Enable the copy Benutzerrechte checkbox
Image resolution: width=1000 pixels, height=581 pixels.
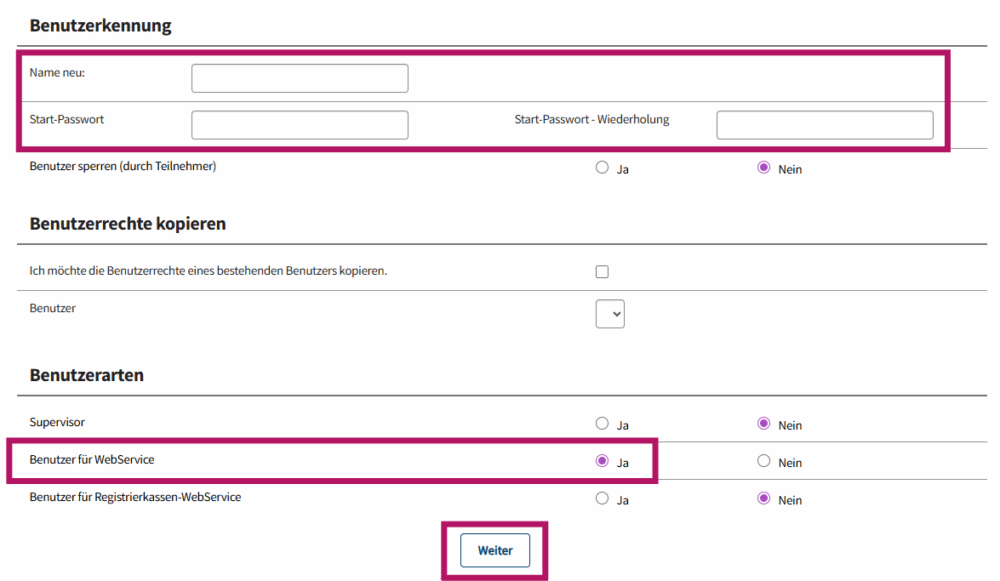pos(602,271)
